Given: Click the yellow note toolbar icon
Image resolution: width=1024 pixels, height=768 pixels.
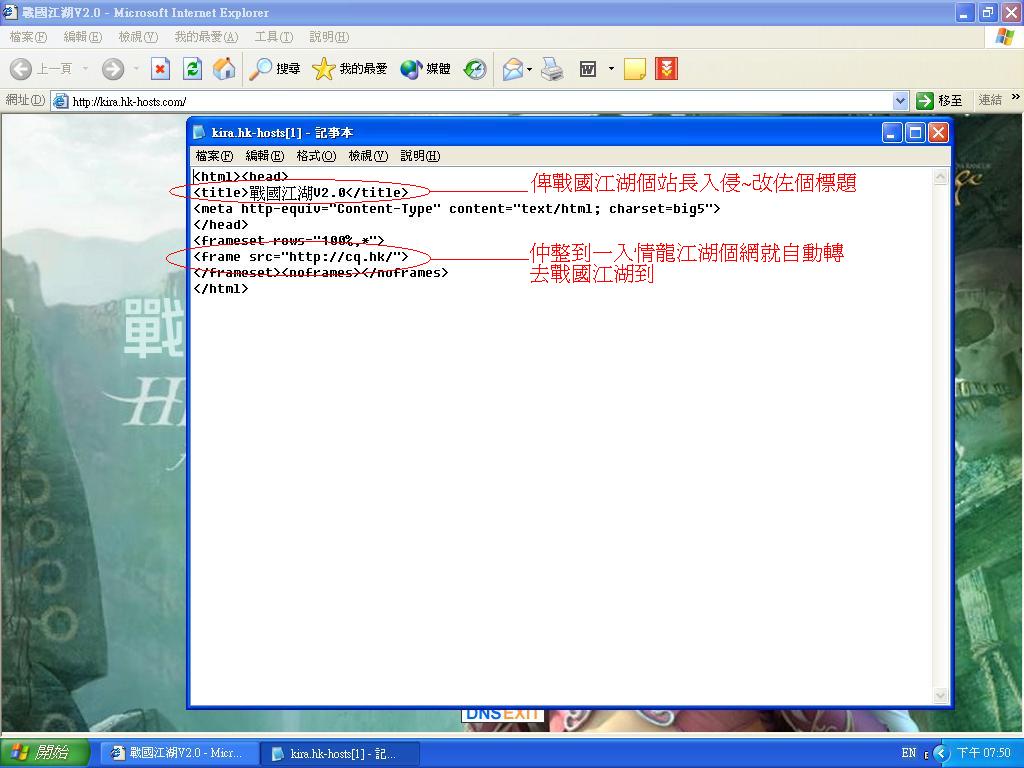Looking at the screenshot, I should pos(635,69).
